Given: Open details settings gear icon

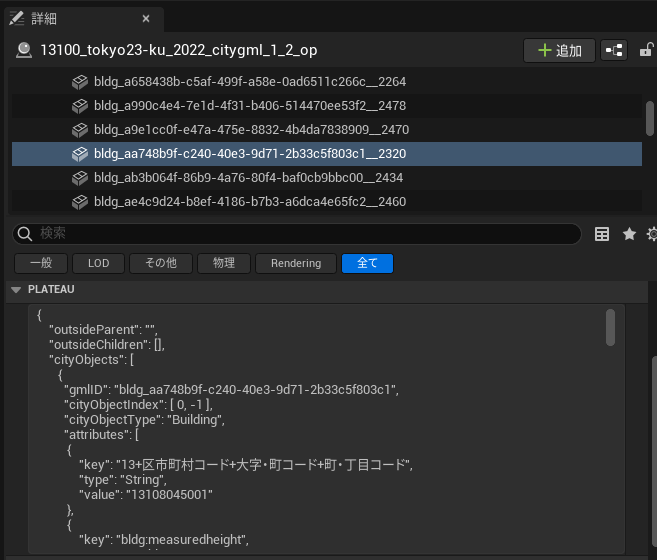Looking at the screenshot, I should (652, 234).
